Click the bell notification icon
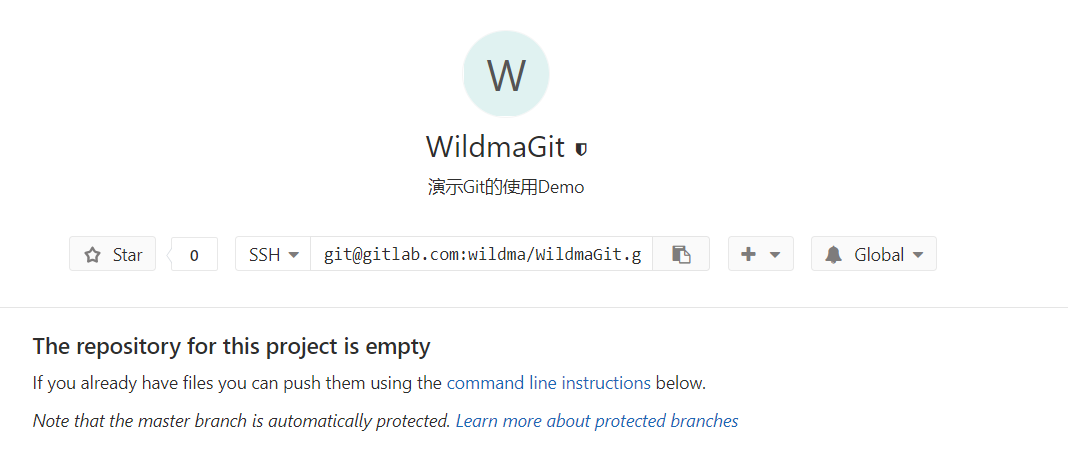 coord(833,255)
